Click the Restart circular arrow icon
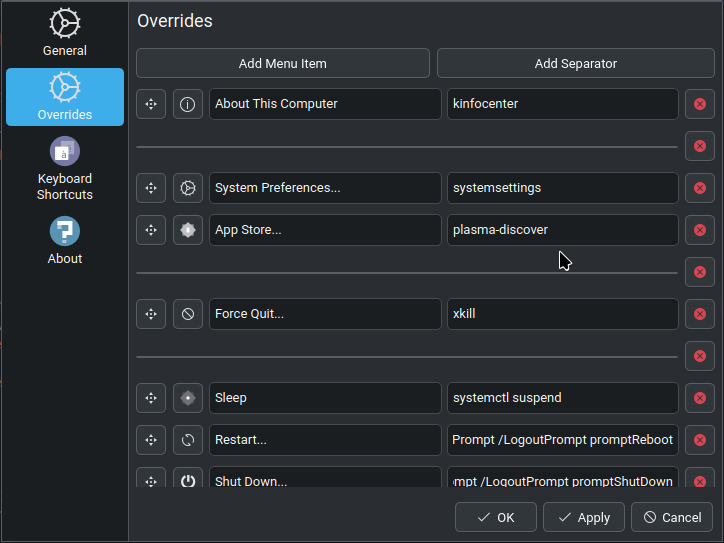The width and height of the screenshot is (724, 543). [x=187, y=440]
